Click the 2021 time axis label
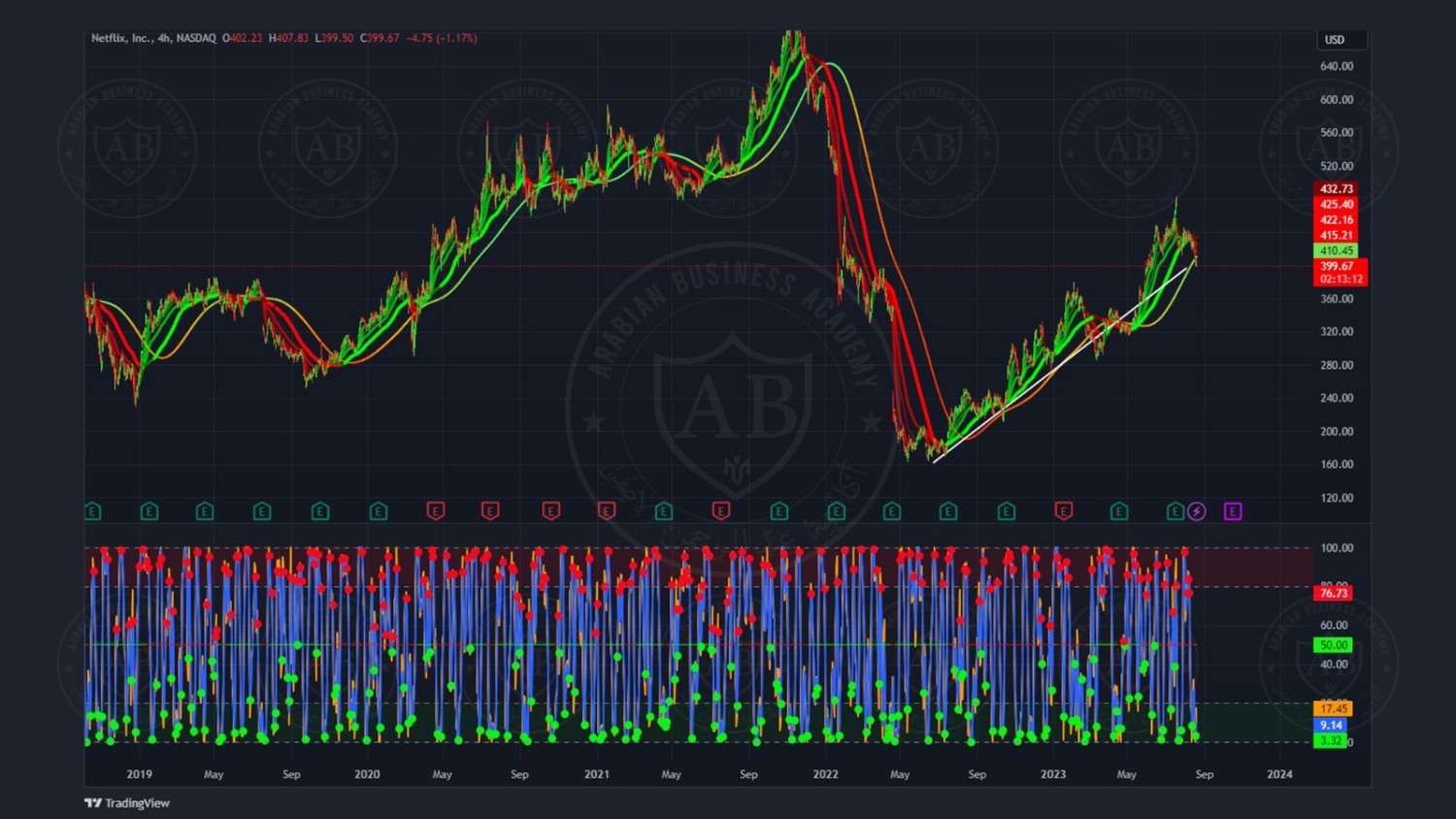The image size is (1456, 819). tap(597, 774)
